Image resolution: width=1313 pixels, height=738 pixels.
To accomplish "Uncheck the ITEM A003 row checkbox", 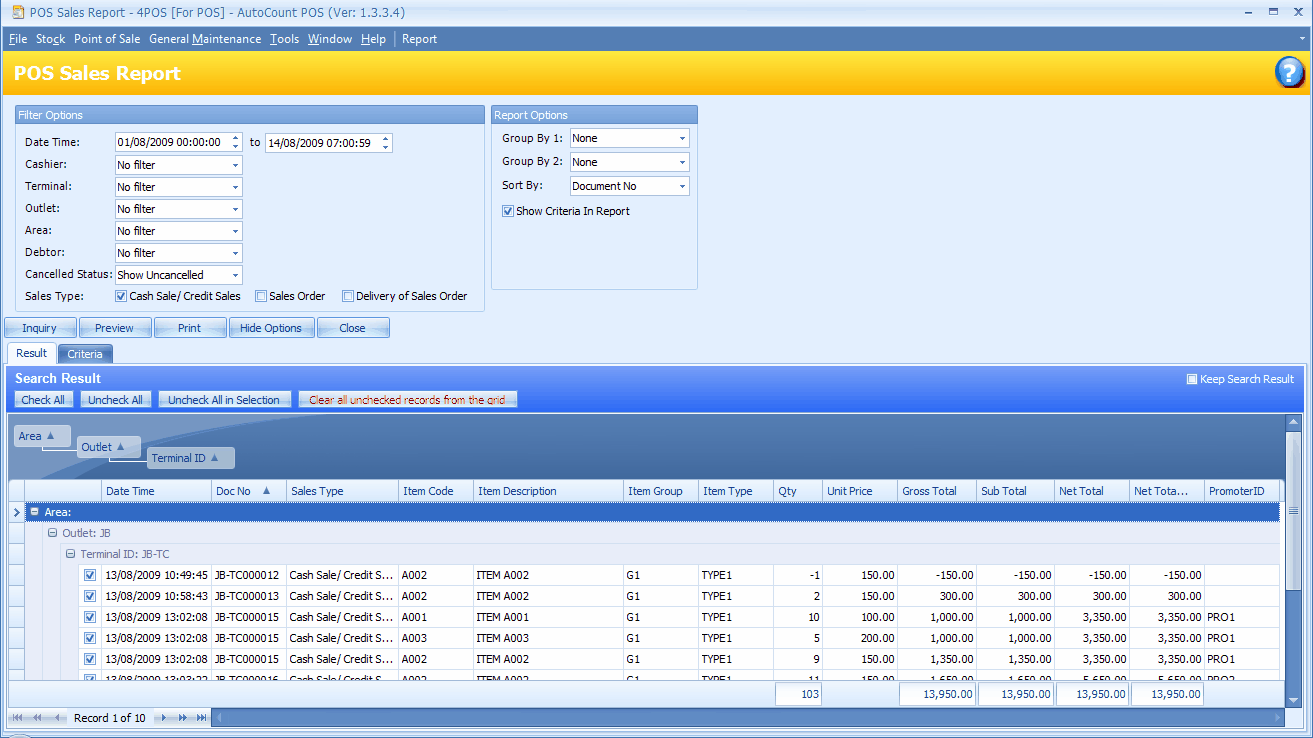I will click(90, 638).
